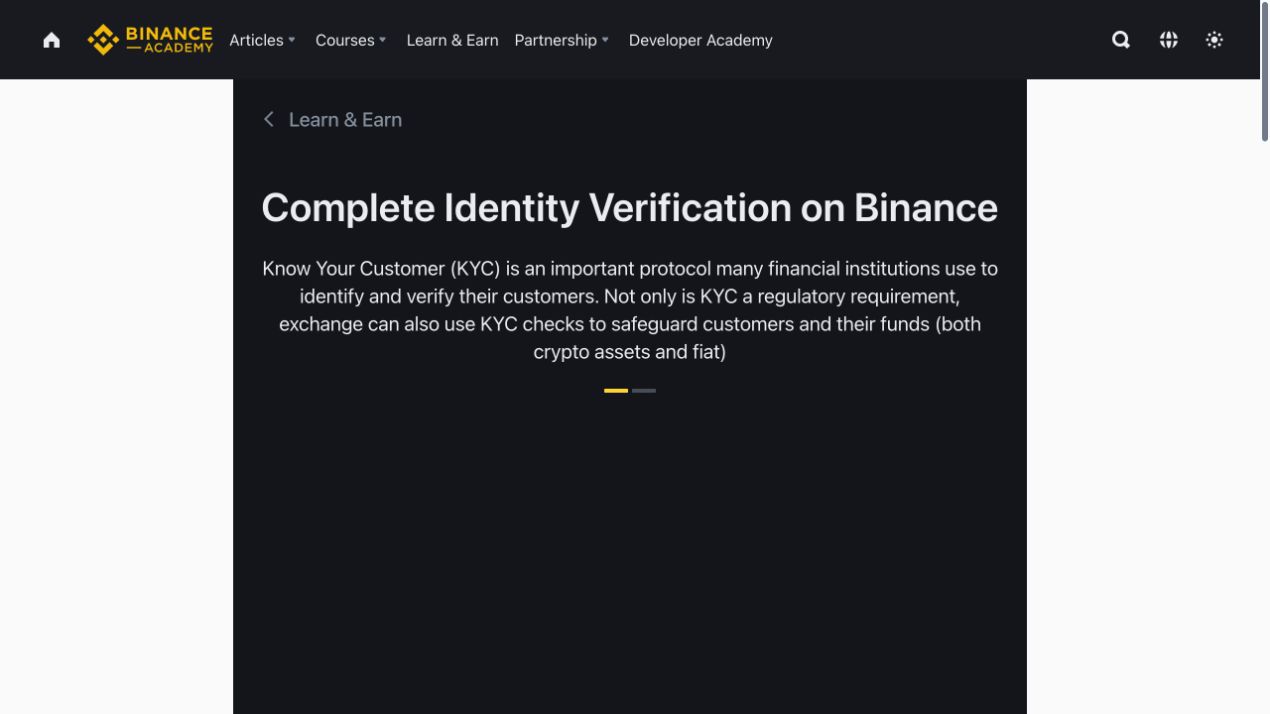Select the first yellow slide indicator
The width and height of the screenshot is (1270, 714).
(x=616, y=391)
